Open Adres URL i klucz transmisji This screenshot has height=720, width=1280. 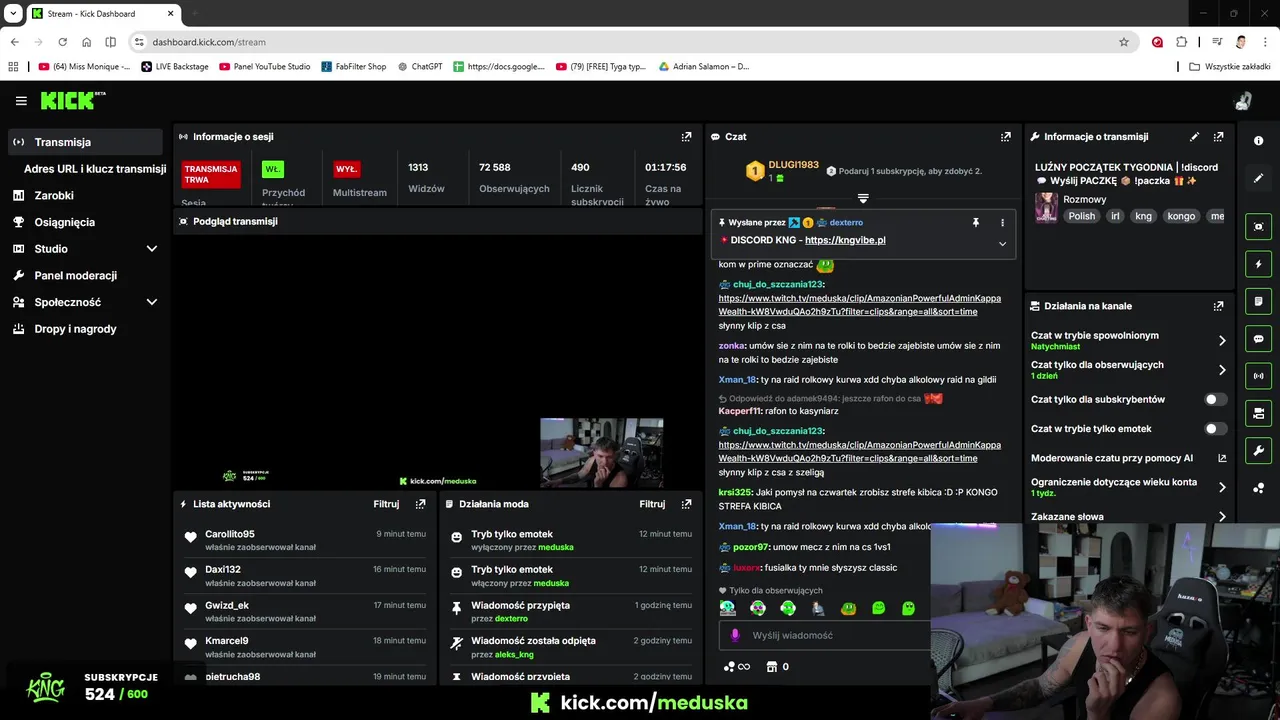pos(95,169)
